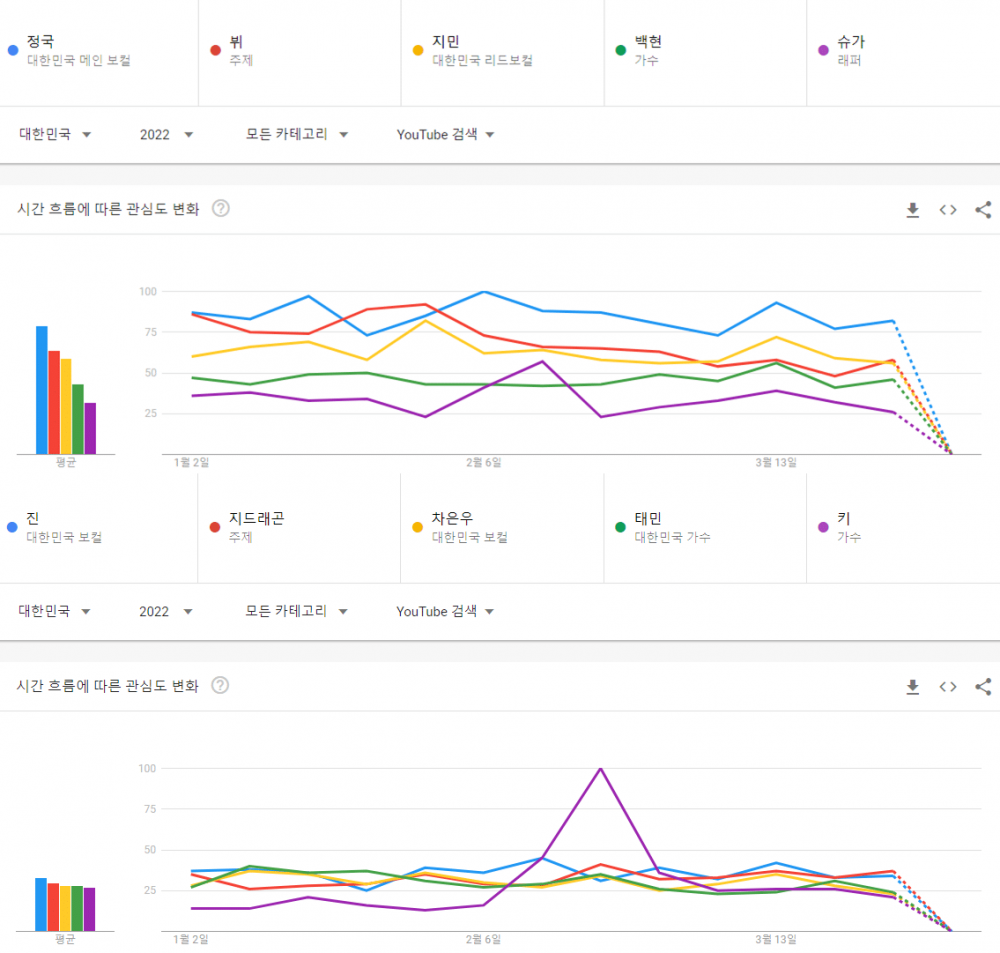The width and height of the screenshot is (1000, 953).
Task: Click embed code icon on top chart
Action: click(948, 210)
